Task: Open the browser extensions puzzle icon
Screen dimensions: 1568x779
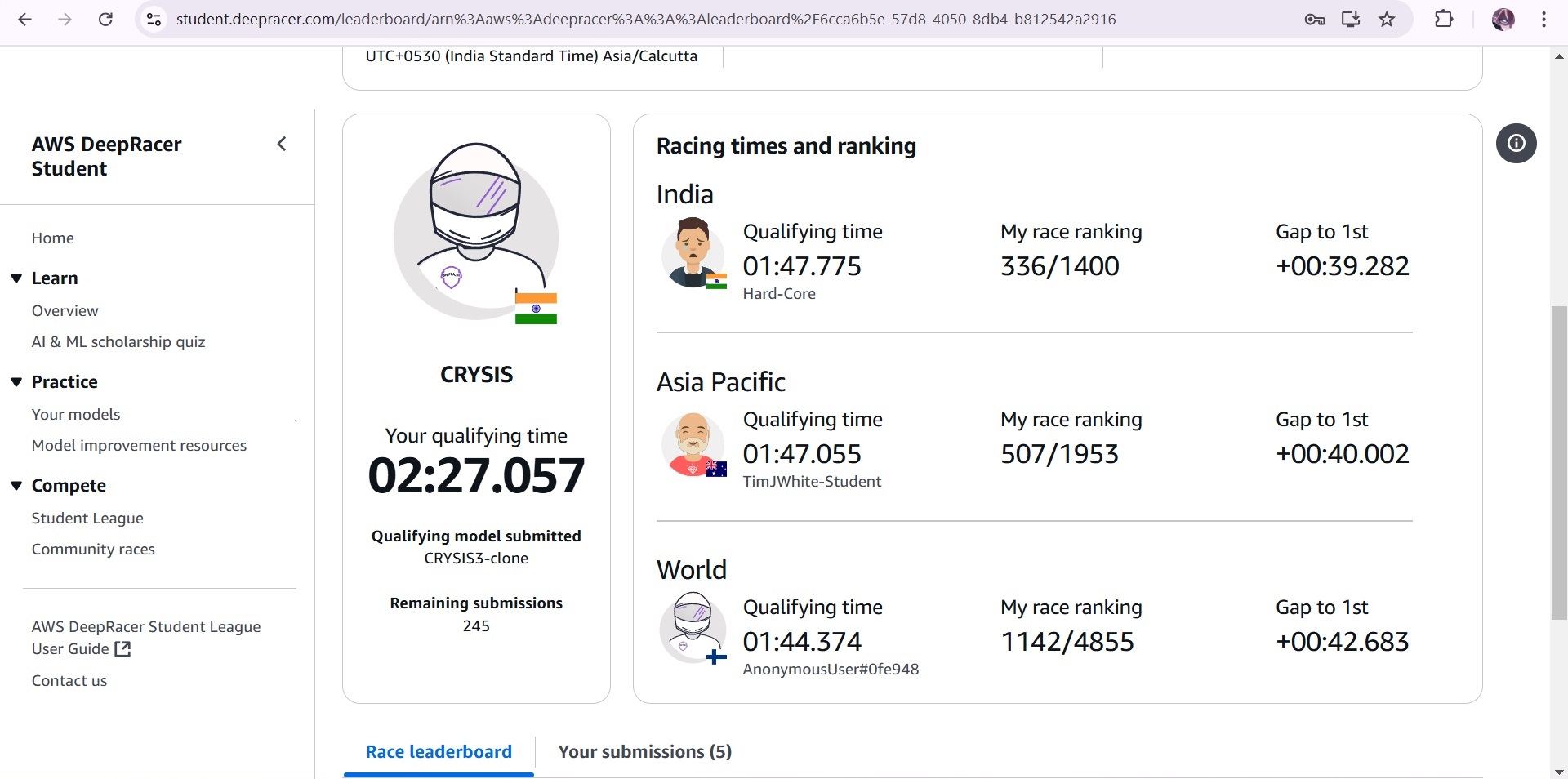Action: coord(1444,20)
